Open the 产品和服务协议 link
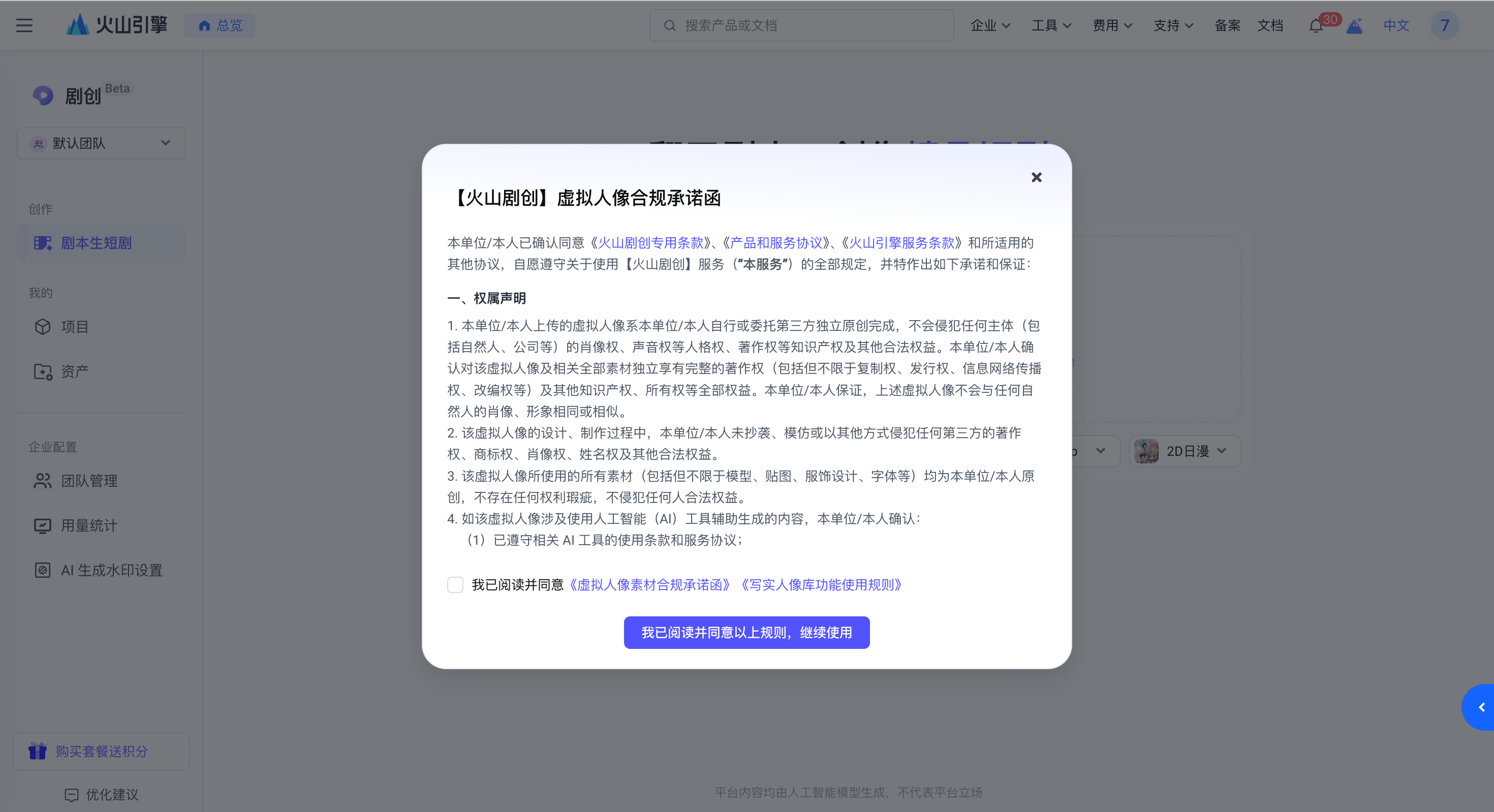 [x=776, y=242]
